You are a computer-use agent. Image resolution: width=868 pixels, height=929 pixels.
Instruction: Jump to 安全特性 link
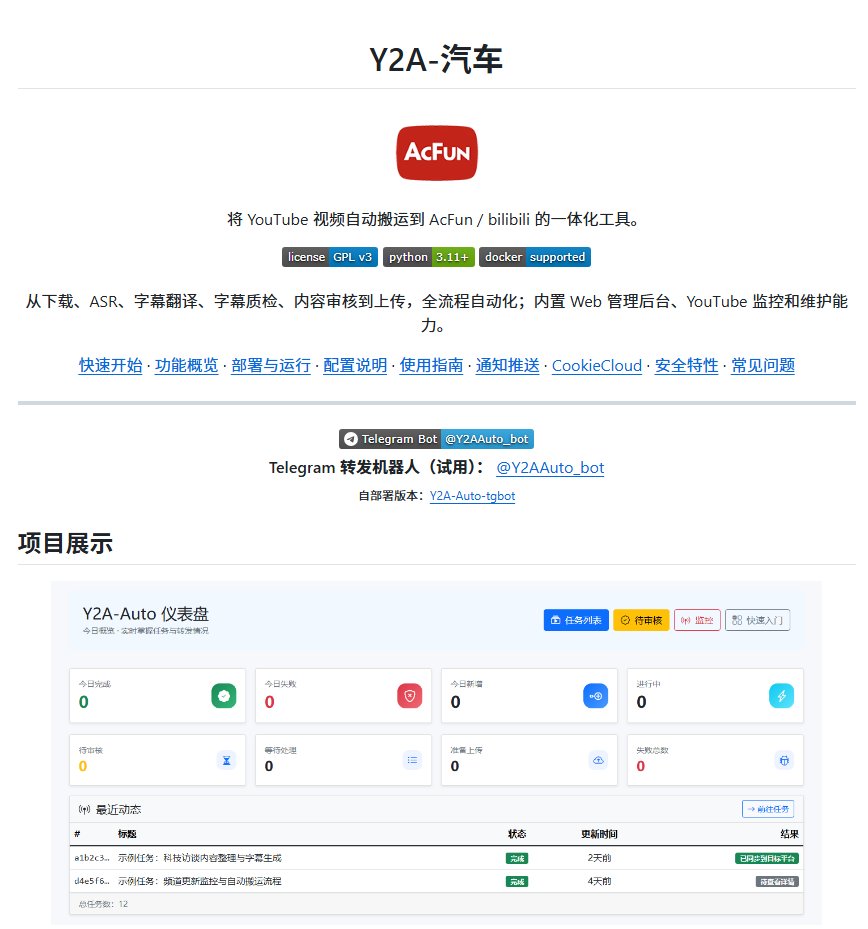tap(686, 366)
